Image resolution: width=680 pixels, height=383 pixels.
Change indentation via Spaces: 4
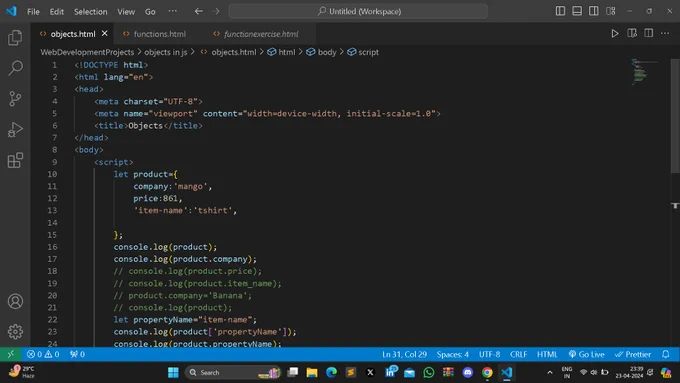pyautogui.click(x=452, y=354)
